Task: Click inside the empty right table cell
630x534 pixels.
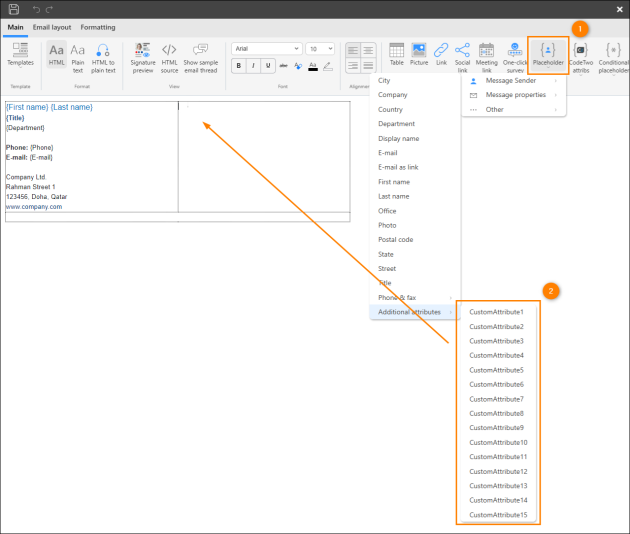Action: pyautogui.click(x=264, y=157)
